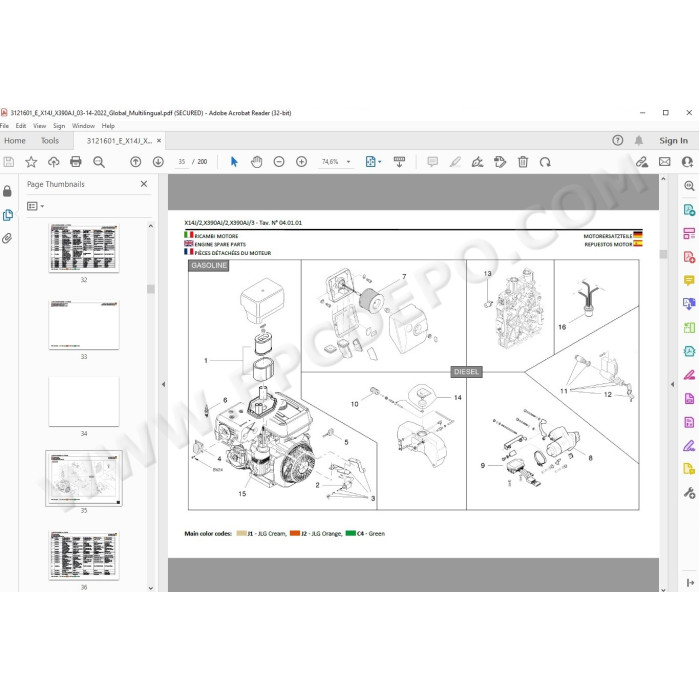Image resolution: width=700 pixels, height=700 pixels.
Task: Open the security lock panel
Action: [7, 192]
